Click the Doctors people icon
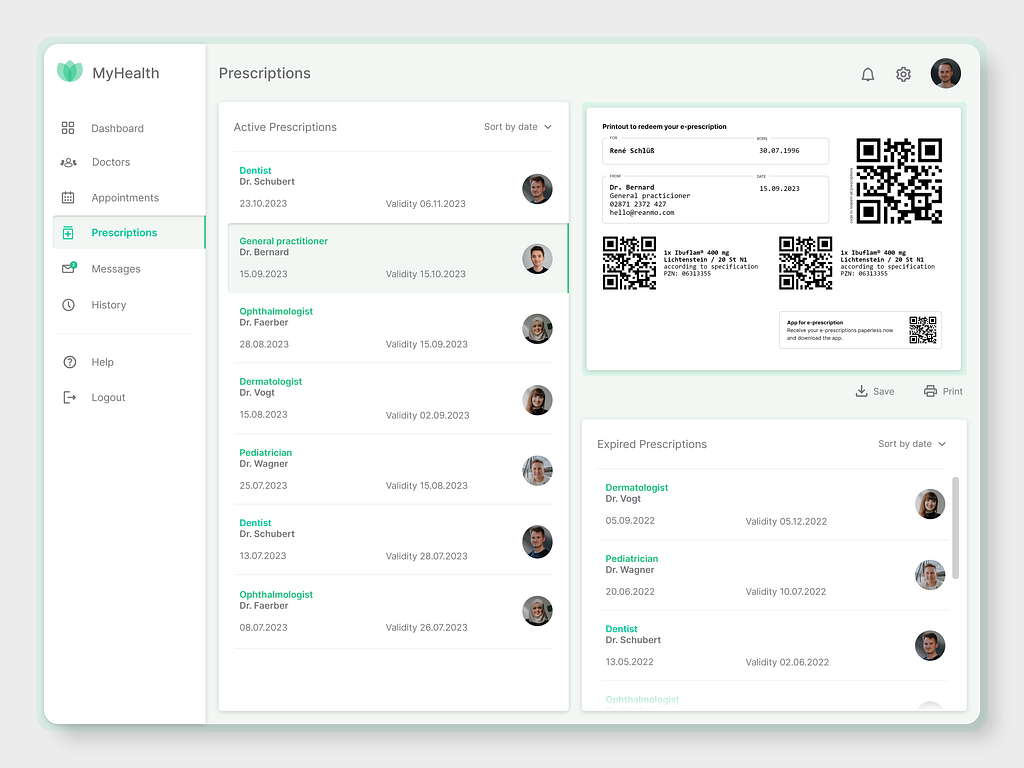Screen dimensions: 1024x768 [x=68, y=162]
